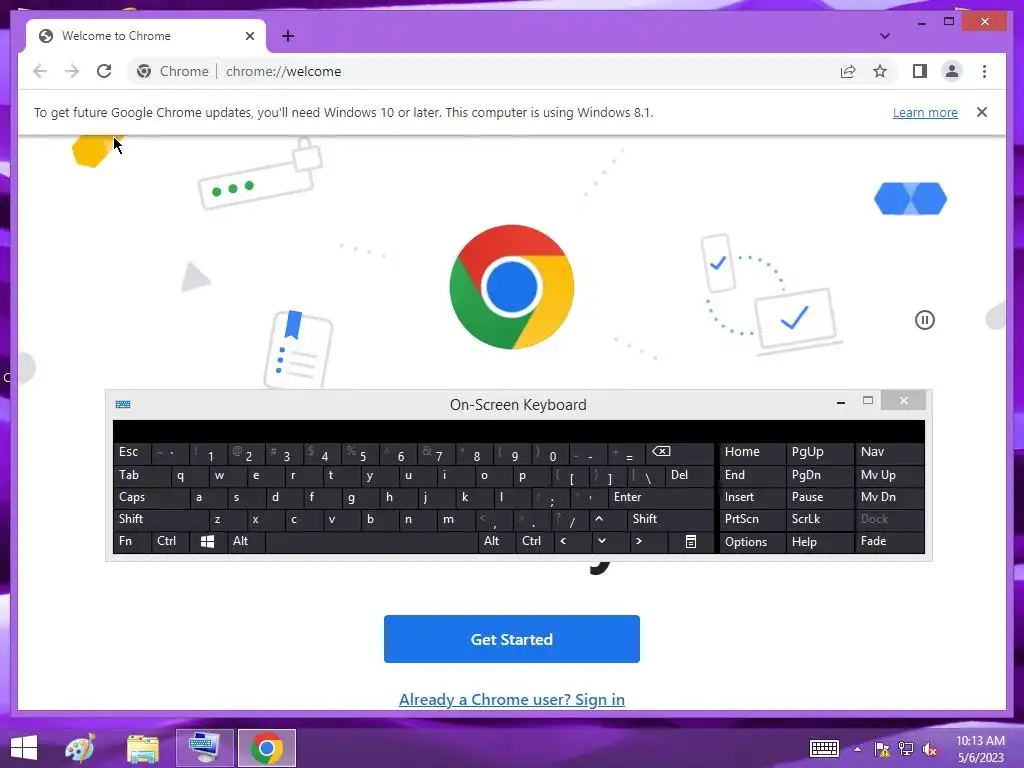The image size is (1024, 768).
Task: Toggle the ScrLk key on keyboard
Action: [x=819, y=519]
